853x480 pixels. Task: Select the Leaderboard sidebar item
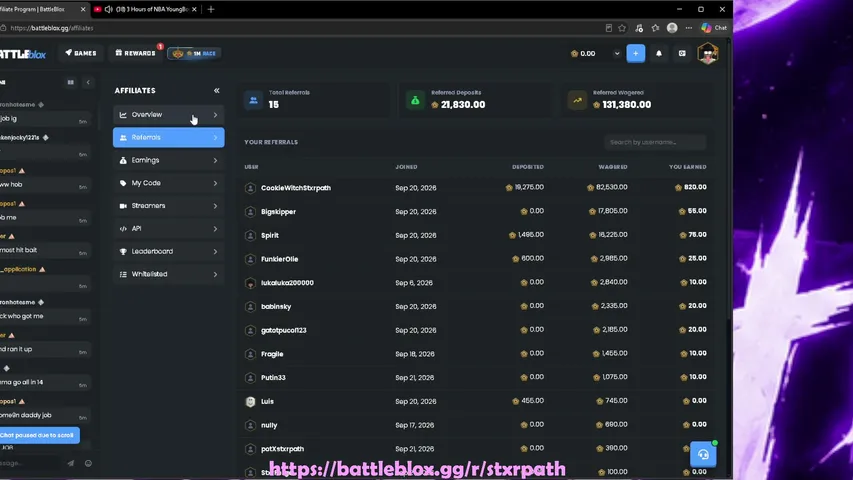point(169,251)
